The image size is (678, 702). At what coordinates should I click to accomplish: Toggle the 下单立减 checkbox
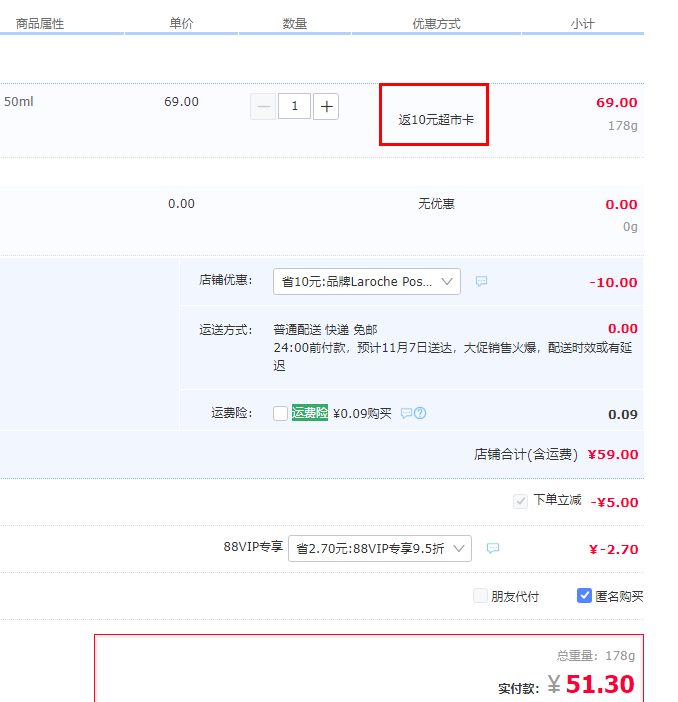520,501
